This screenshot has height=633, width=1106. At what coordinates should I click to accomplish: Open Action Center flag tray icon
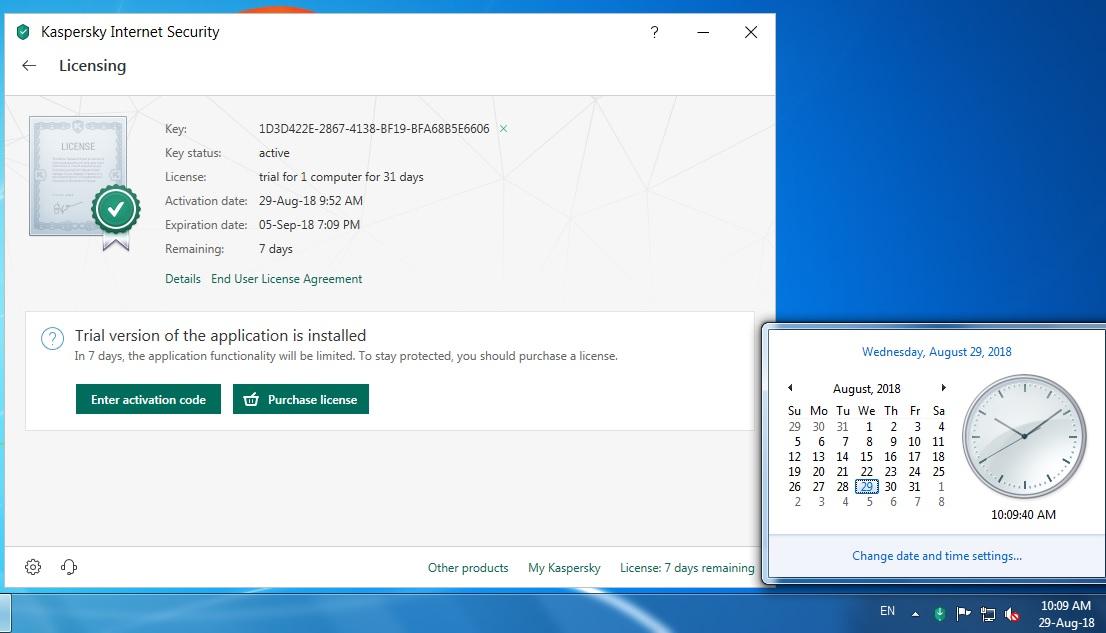pyautogui.click(x=964, y=613)
